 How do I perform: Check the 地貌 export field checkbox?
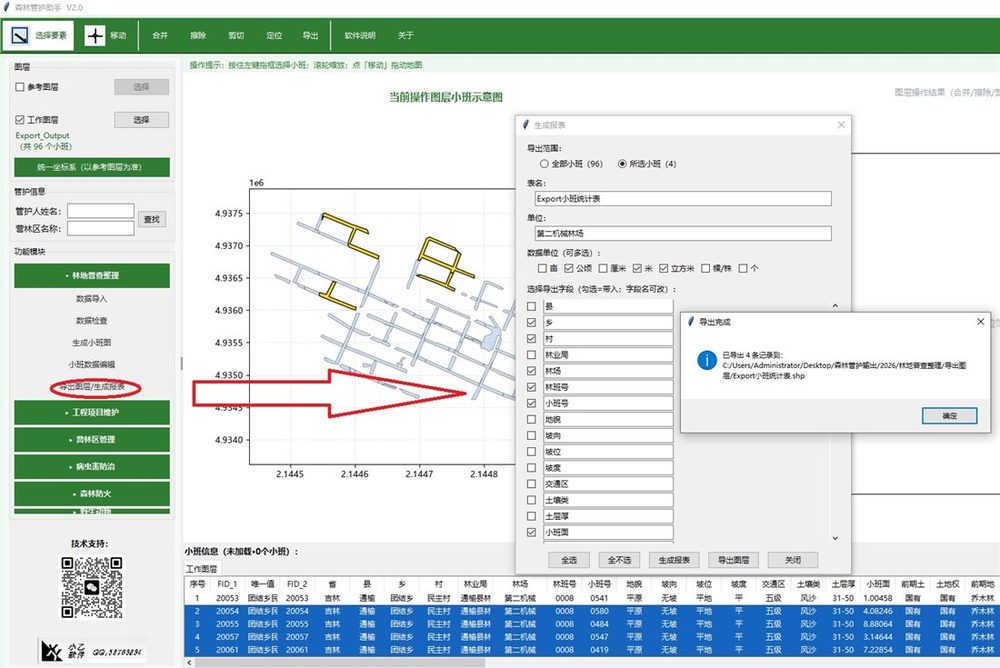(531, 419)
